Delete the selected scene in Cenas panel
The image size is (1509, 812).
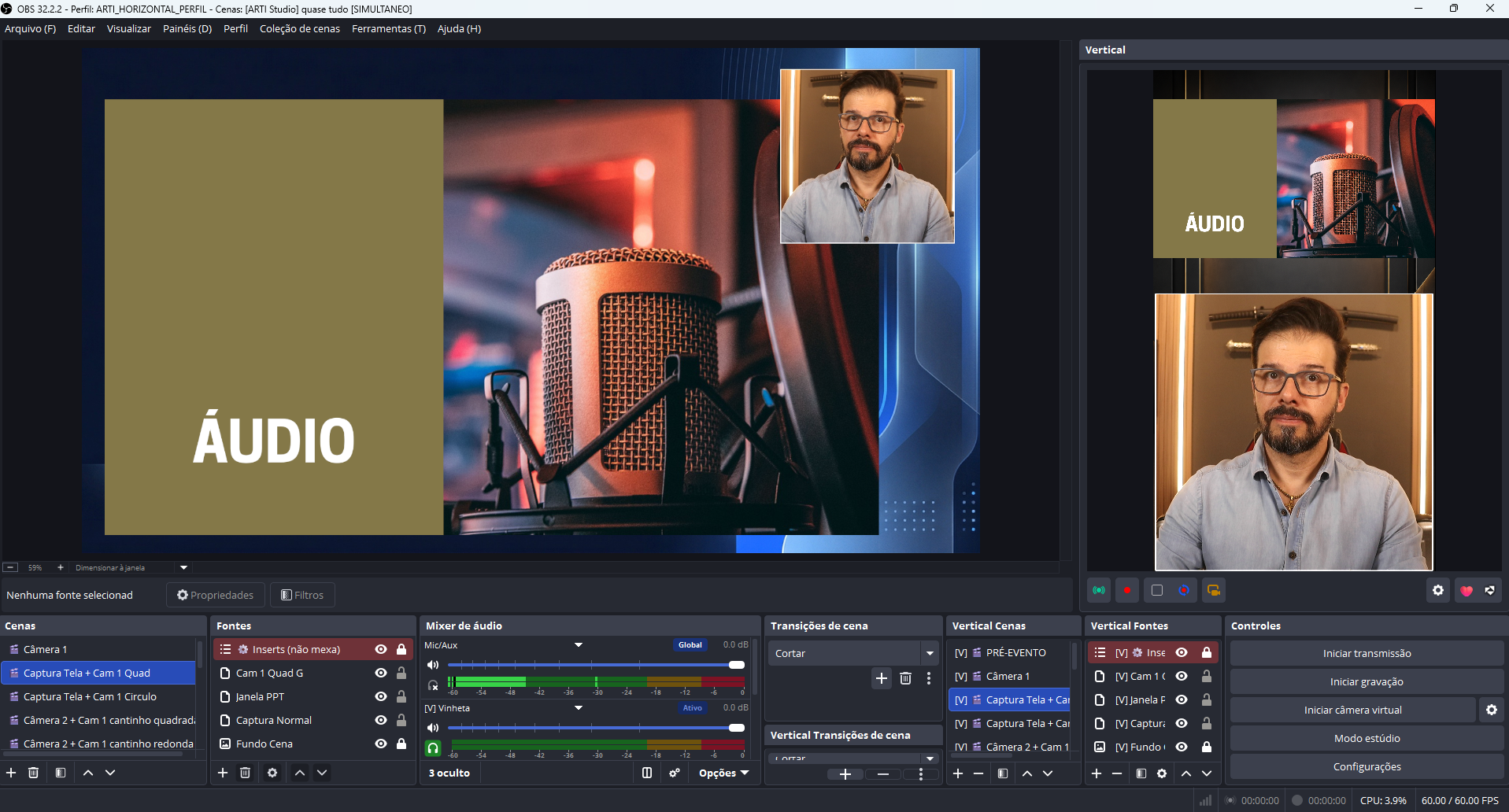pyautogui.click(x=33, y=773)
